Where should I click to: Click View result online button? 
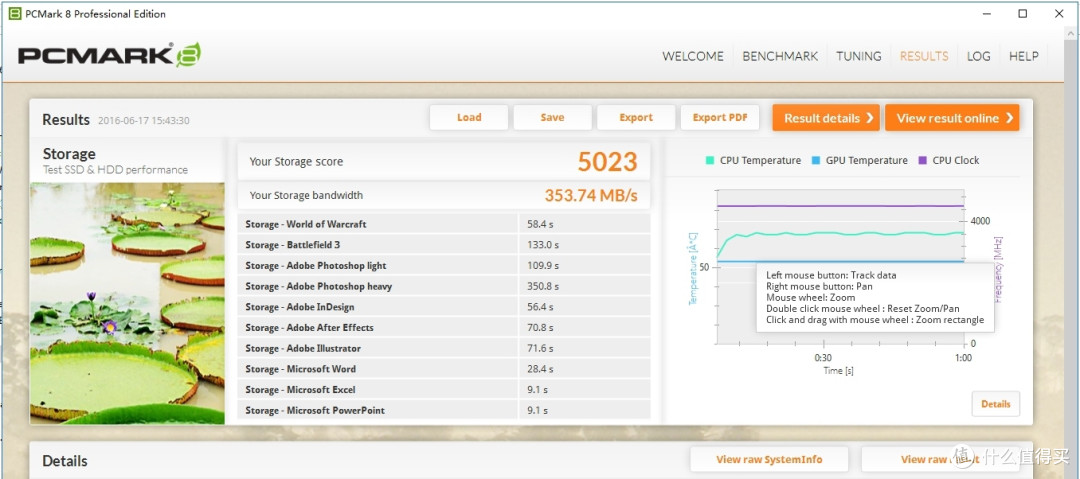coord(952,118)
